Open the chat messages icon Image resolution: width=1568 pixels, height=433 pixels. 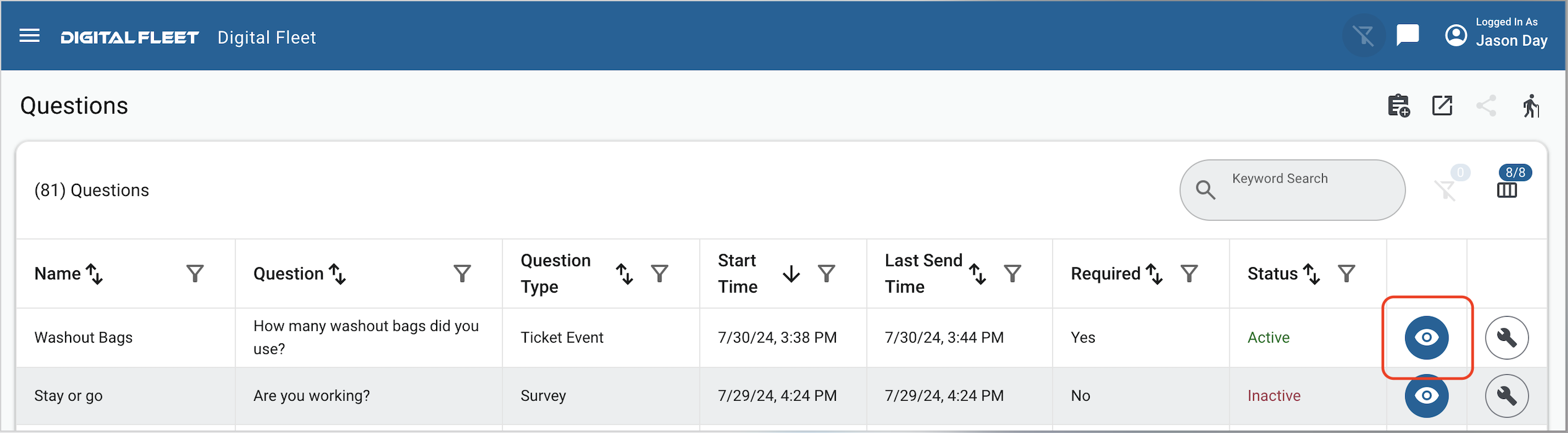tap(1407, 35)
